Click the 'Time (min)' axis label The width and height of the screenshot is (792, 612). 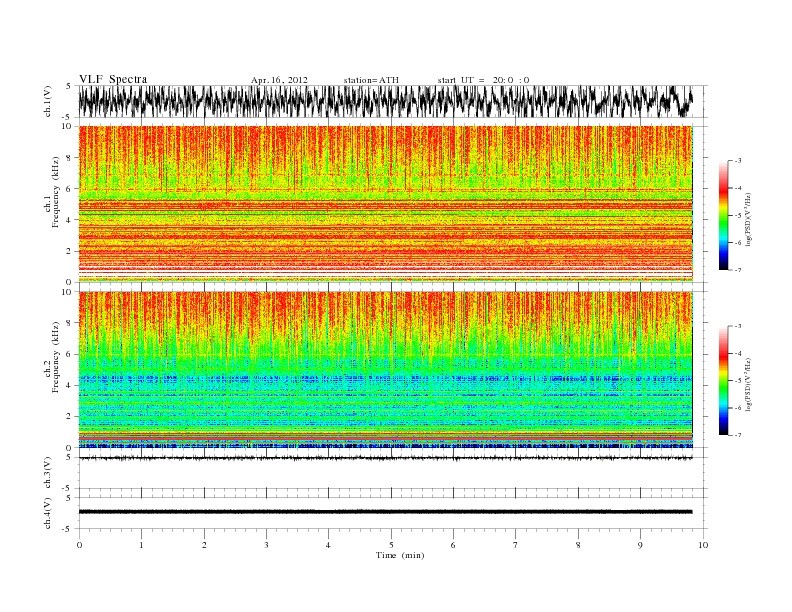[x=400, y=555]
